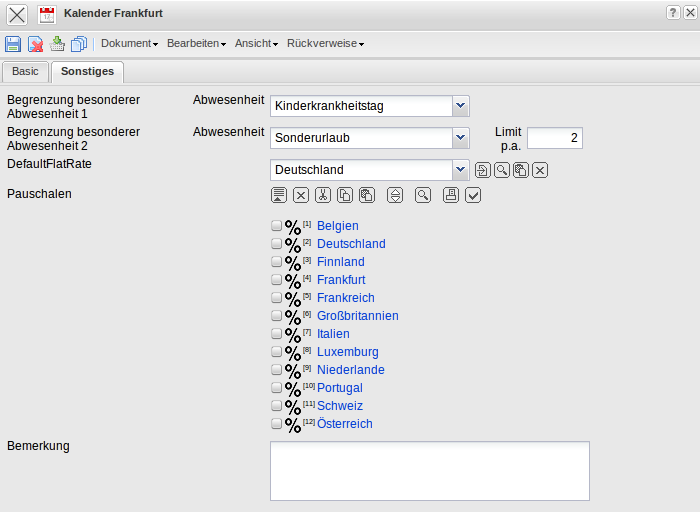The image size is (700, 512).
Task: Clear DefaultFlatRate with the X icon
Action: click(x=540, y=170)
